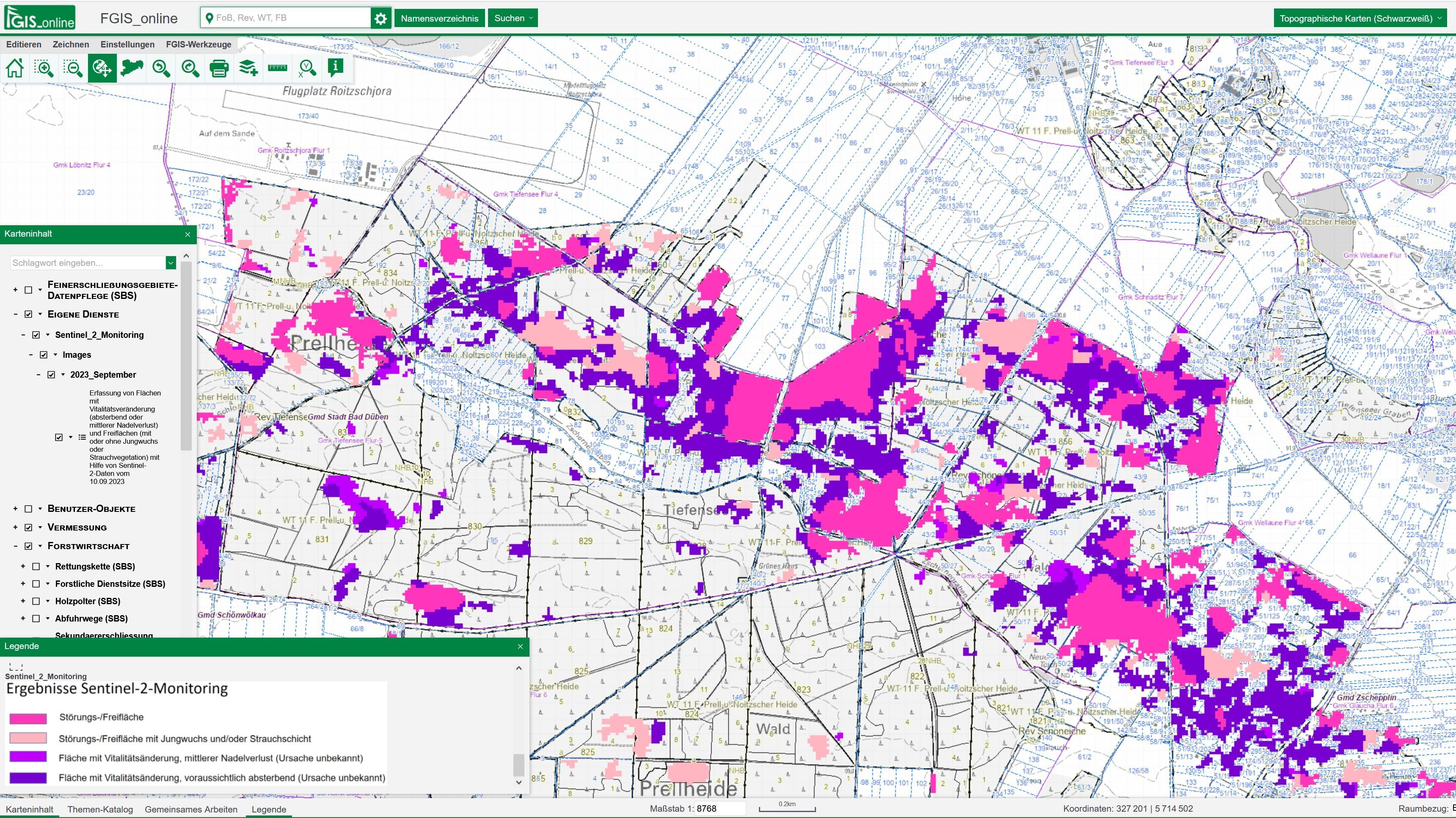Open the Suchen dropdown menu

click(513, 18)
